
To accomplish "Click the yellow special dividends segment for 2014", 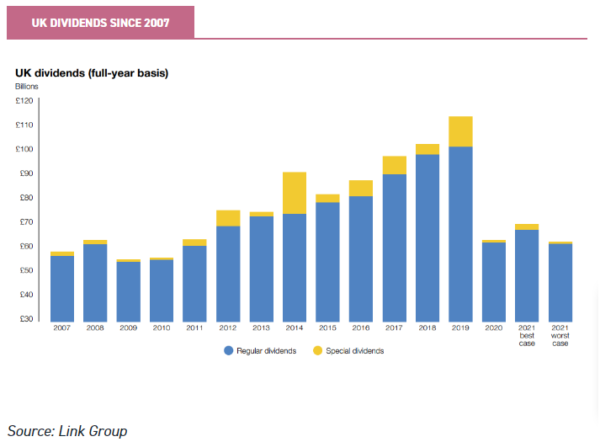I will click(295, 193).
